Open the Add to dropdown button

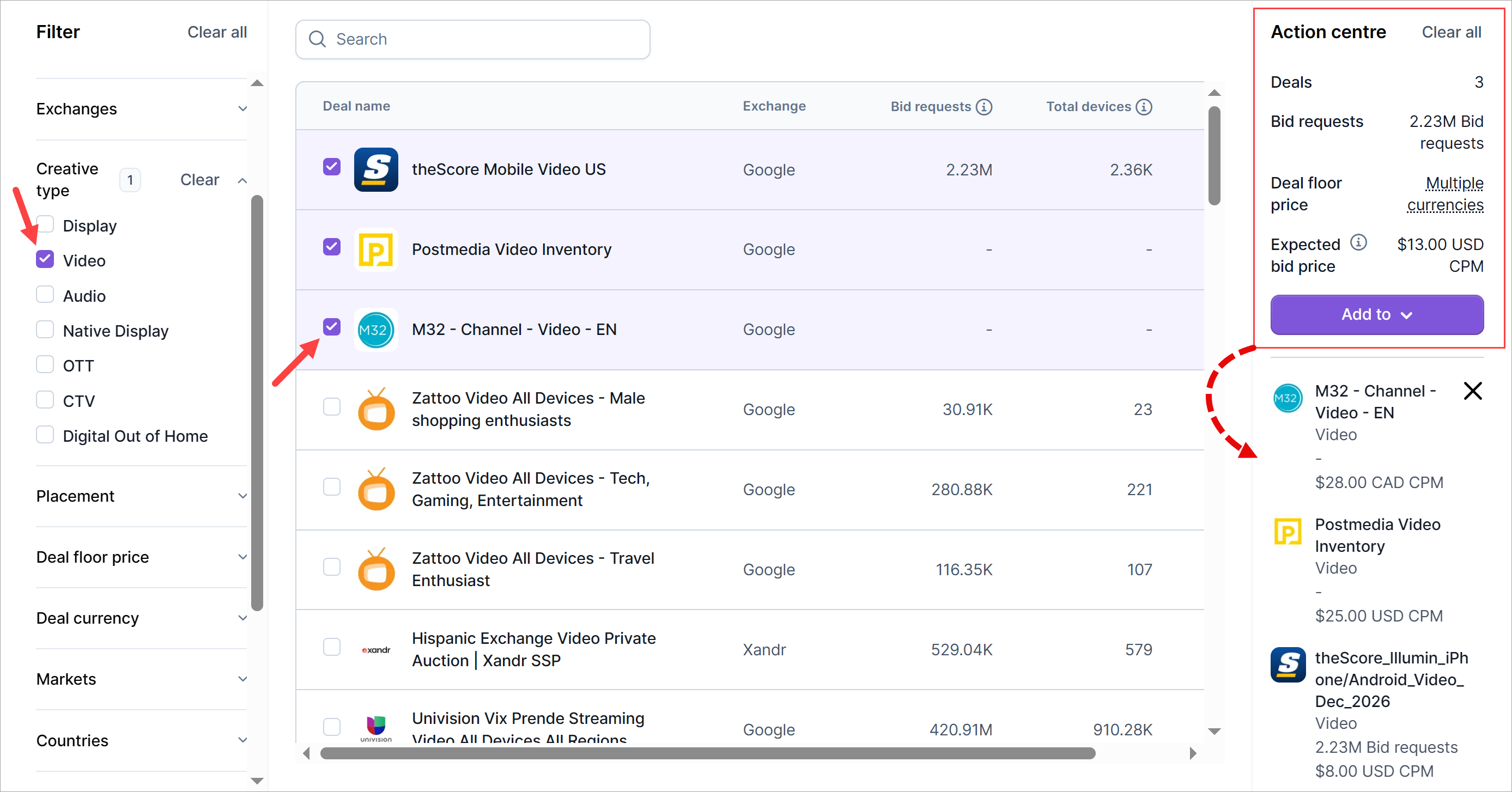point(1376,315)
